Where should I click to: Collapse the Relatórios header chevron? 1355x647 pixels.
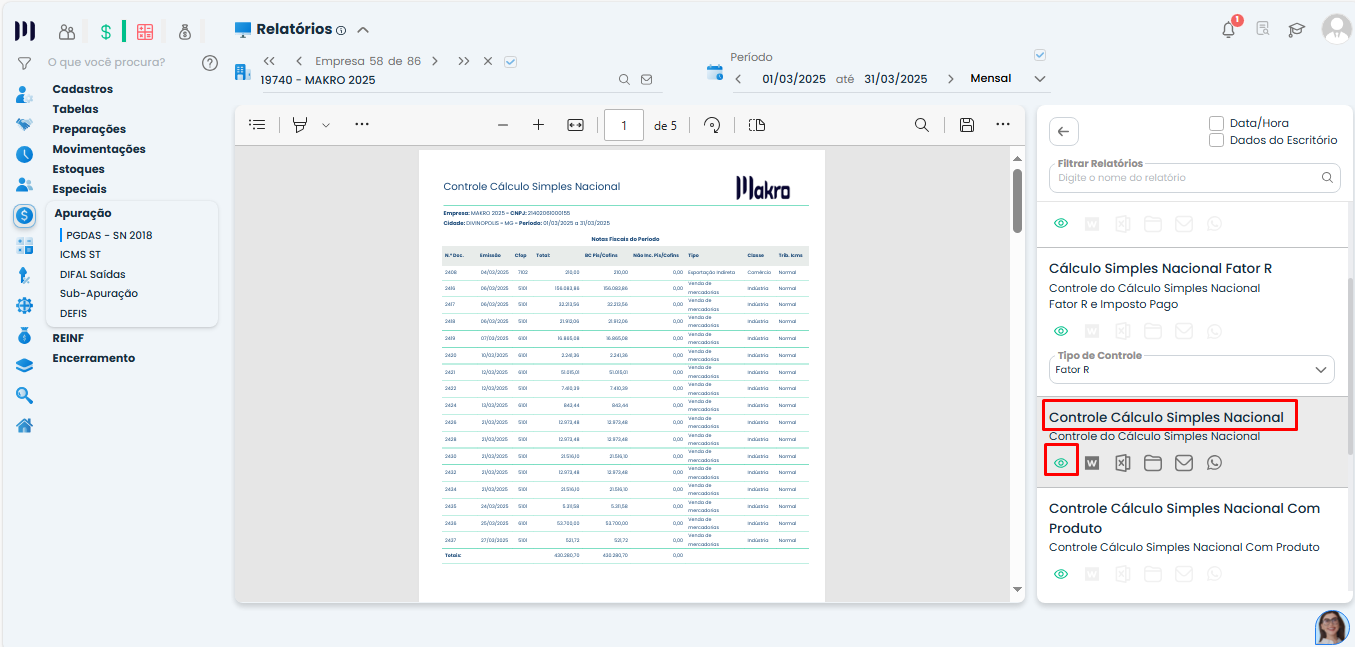coord(363,30)
